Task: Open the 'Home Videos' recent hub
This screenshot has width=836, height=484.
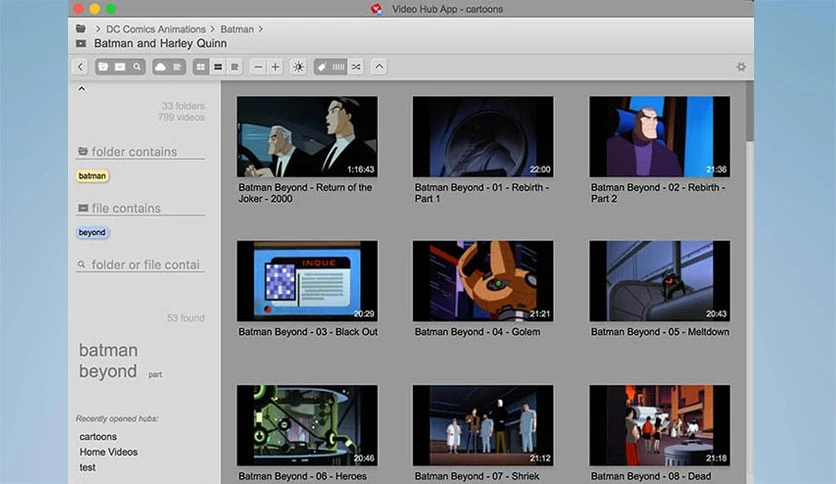Action: (x=108, y=452)
